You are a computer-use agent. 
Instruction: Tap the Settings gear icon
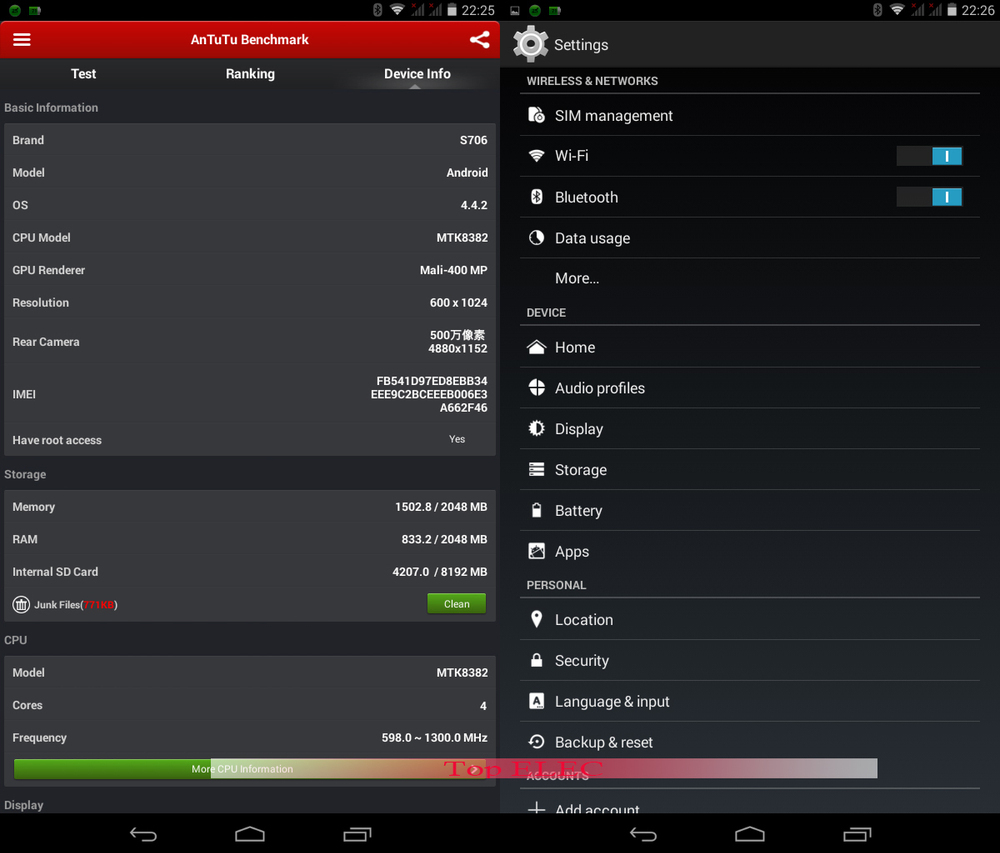point(530,44)
